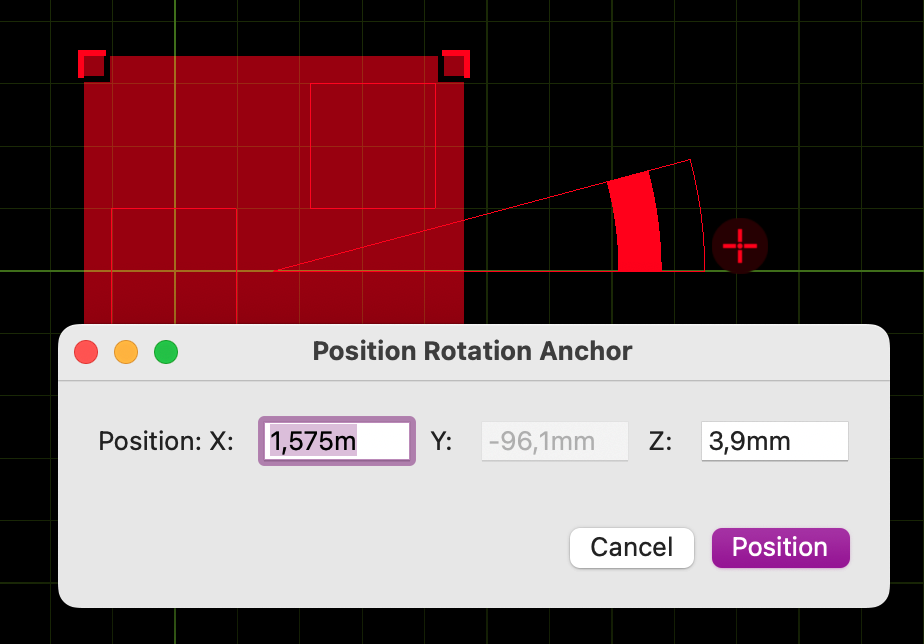
Task: Close the dialog with red traffic light
Action: click(x=86, y=352)
